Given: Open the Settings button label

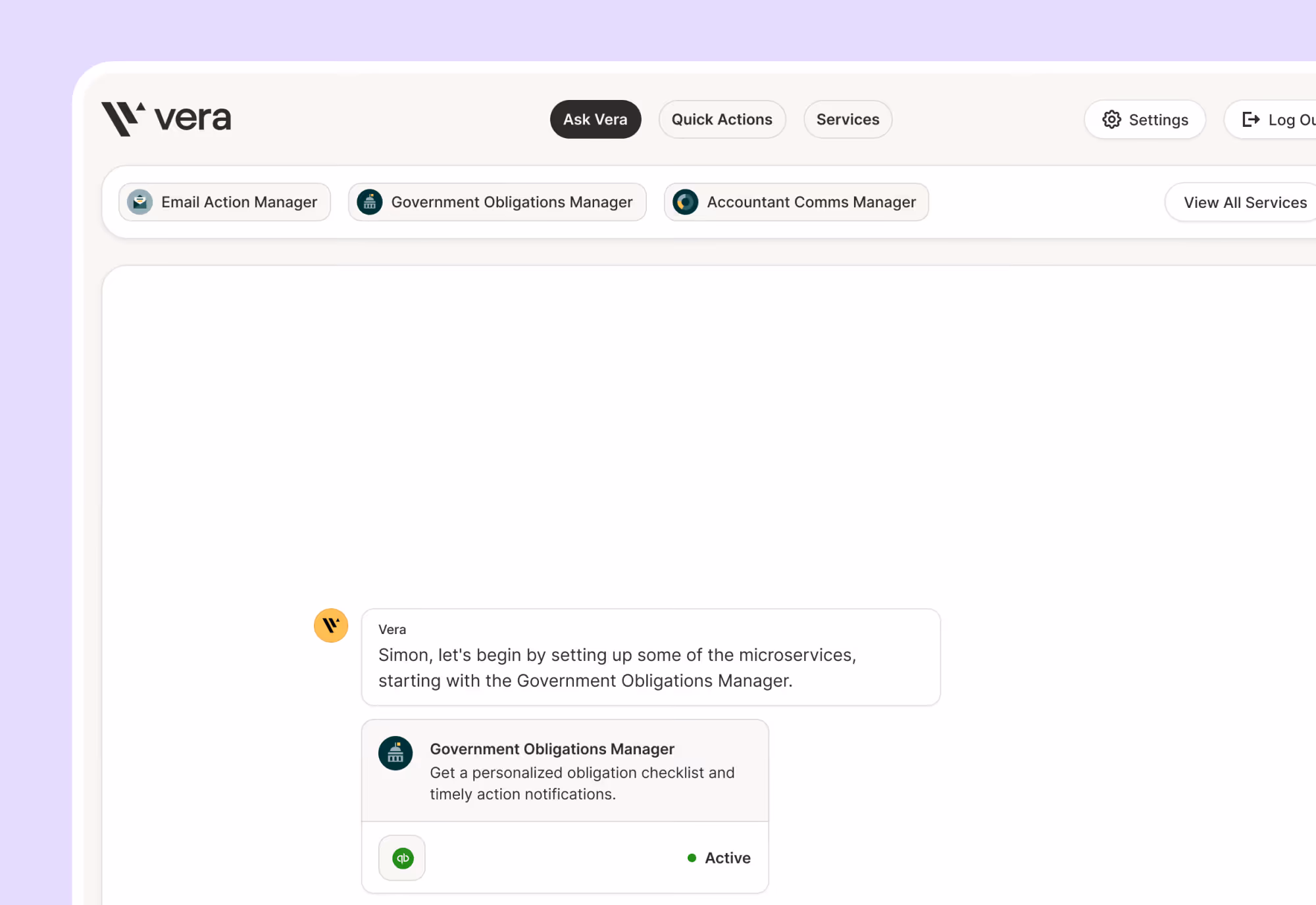Looking at the screenshot, I should click(x=1159, y=120).
